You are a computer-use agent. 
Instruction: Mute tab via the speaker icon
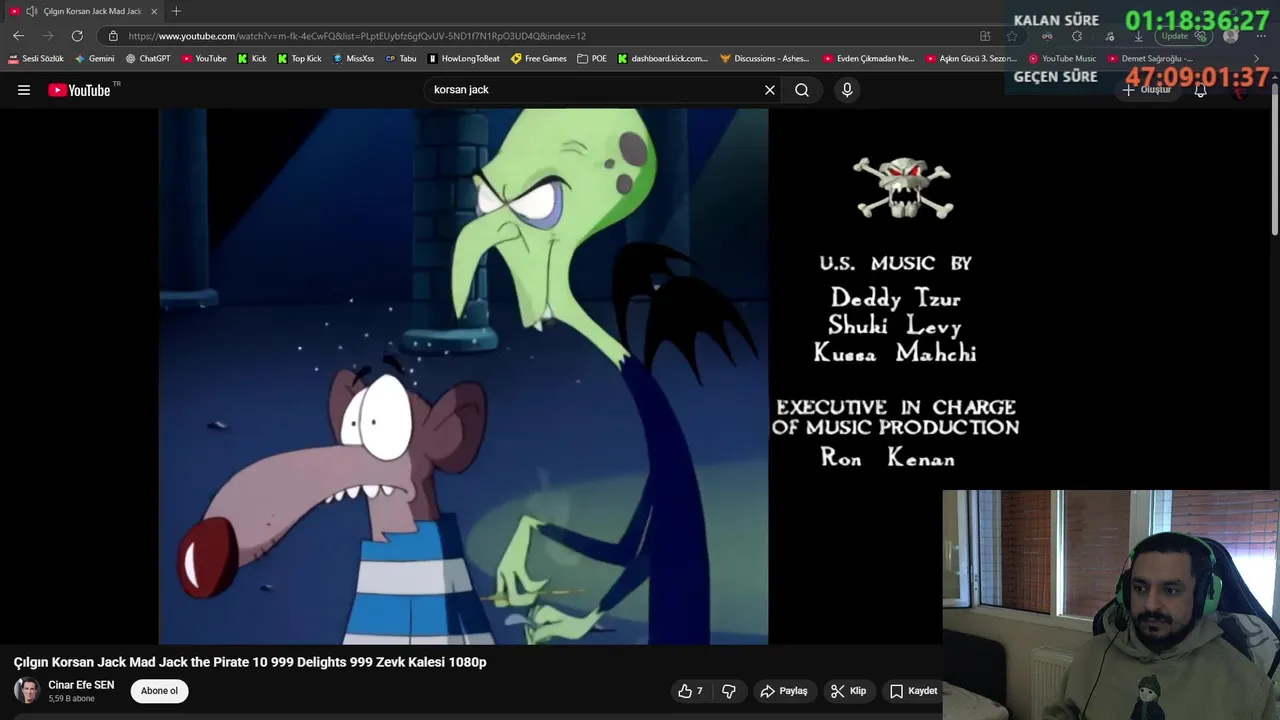tap(31, 11)
